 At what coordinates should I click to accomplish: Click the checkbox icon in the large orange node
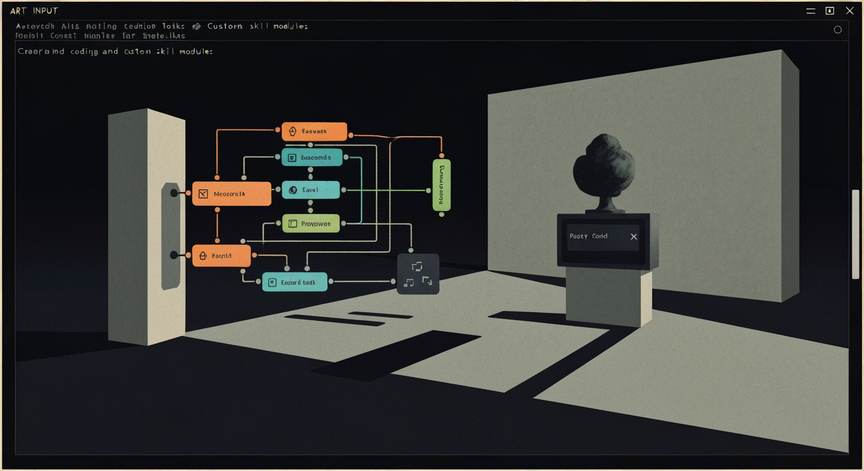point(203,194)
